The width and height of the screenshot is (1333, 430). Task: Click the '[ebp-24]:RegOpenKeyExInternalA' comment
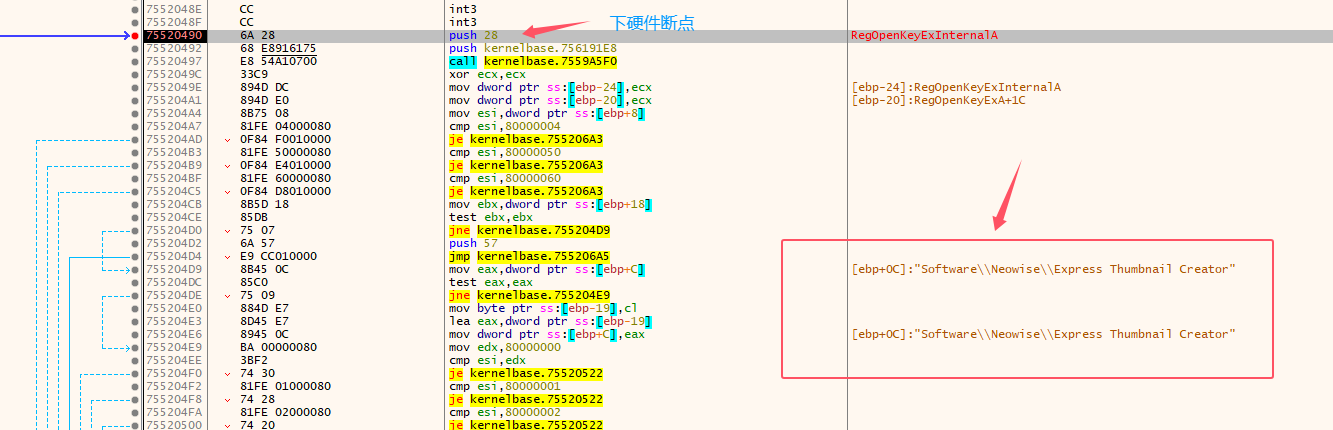click(x=956, y=88)
